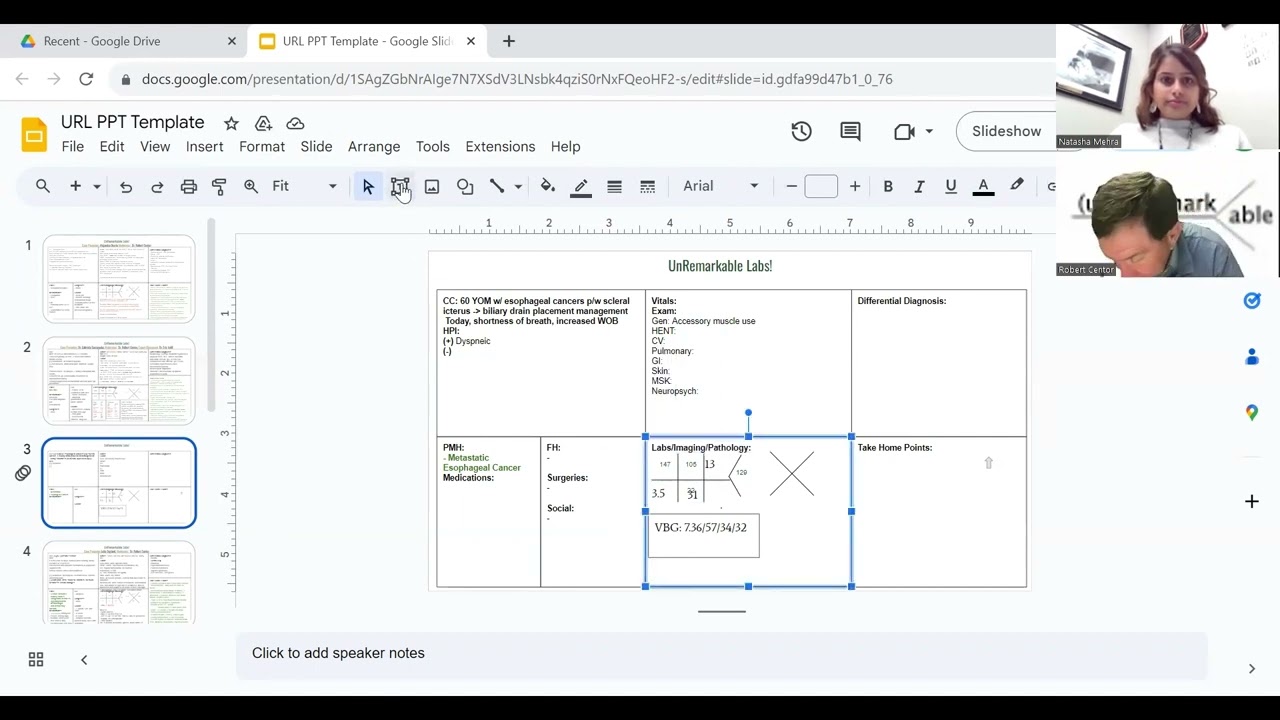Expand the video call options arrow
This screenshot has width=1280, height=720.
[x=929, y=131]
